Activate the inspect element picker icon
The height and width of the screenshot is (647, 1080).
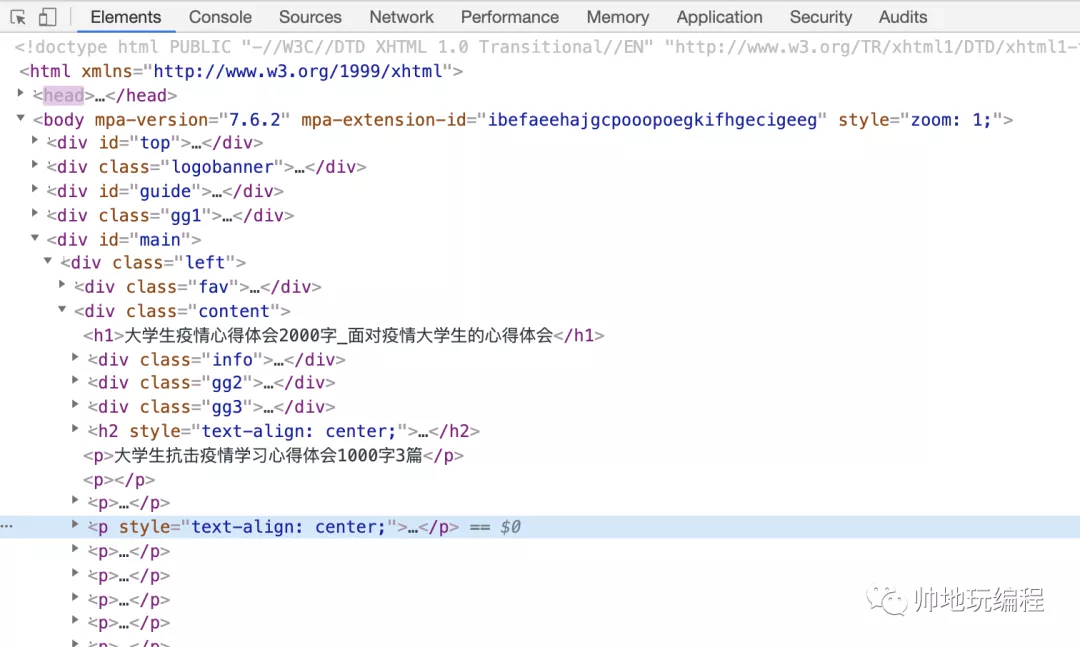[x=18, y=17]
